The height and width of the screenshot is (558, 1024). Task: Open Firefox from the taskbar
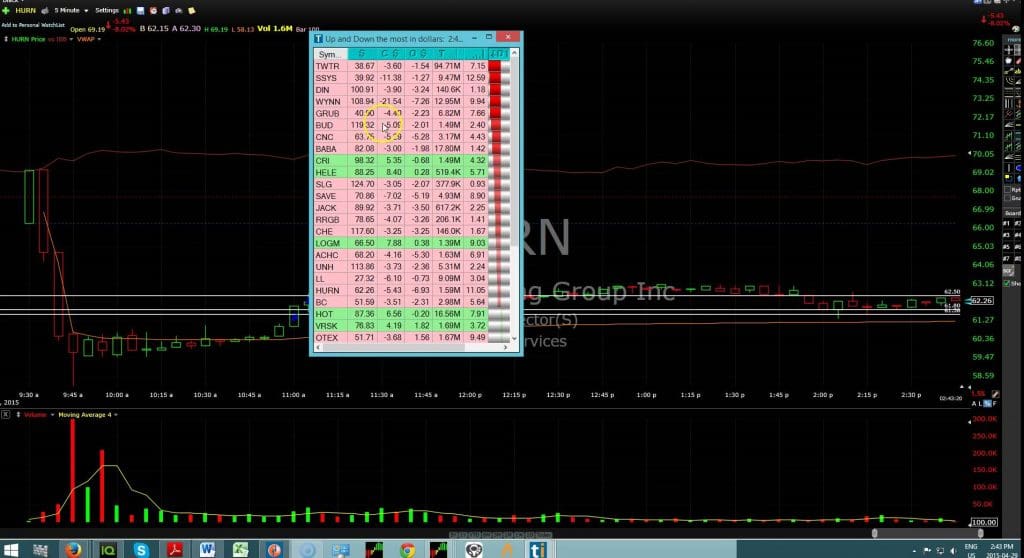pos(73,550)
